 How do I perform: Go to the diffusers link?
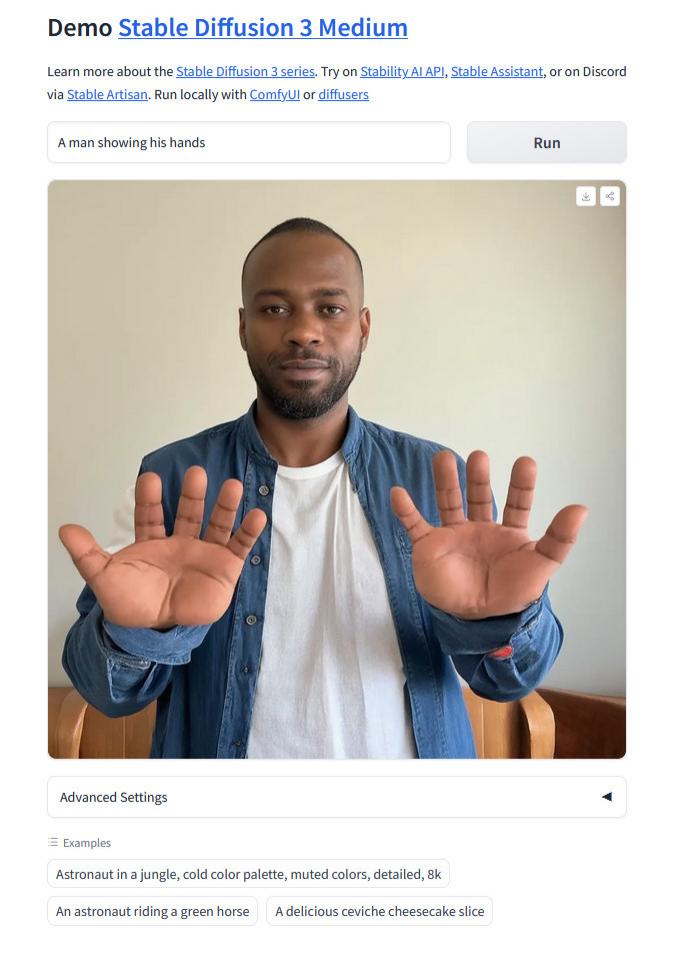(344, 94)
